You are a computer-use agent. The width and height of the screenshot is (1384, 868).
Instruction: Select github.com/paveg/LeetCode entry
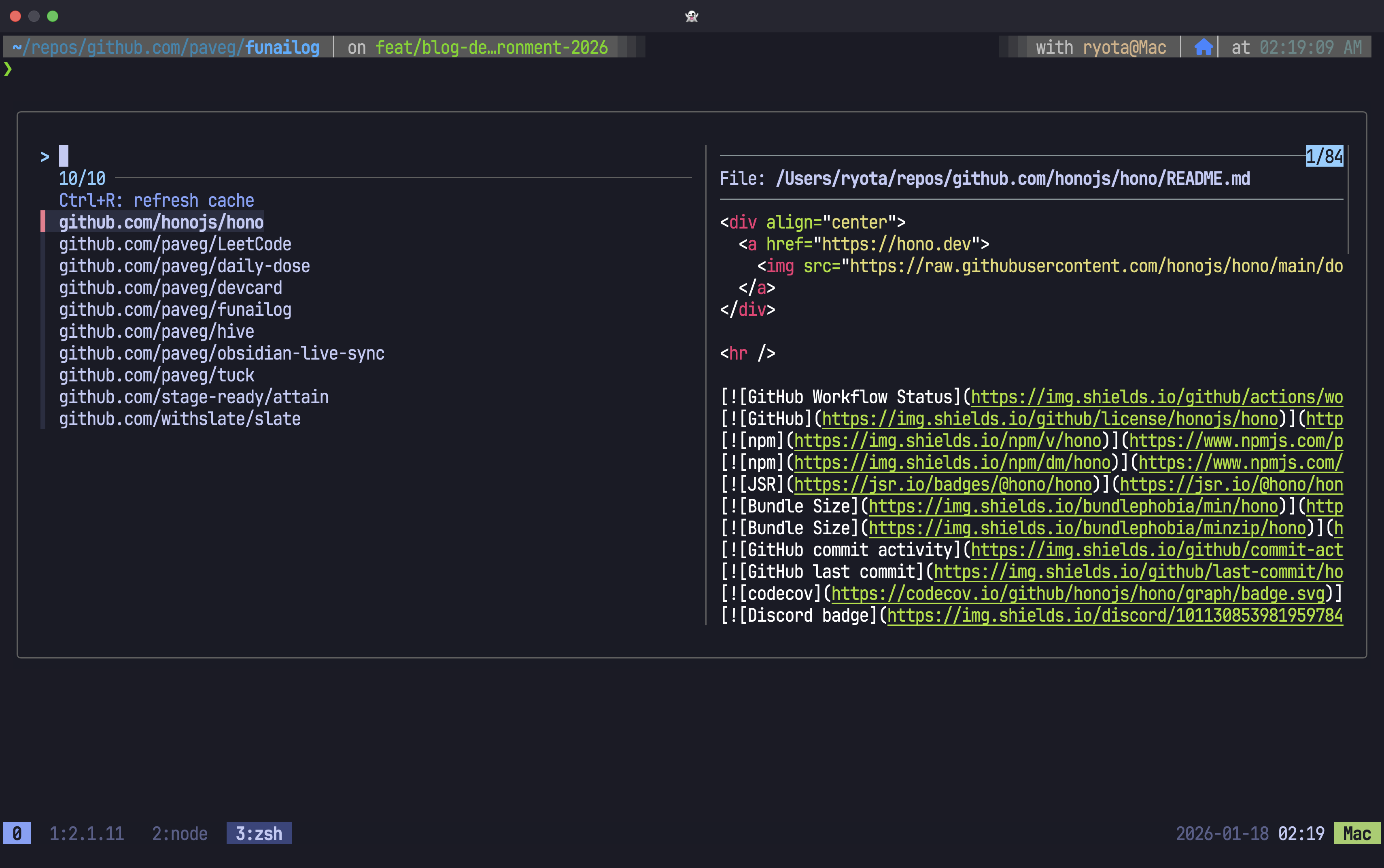pos(175,244)
